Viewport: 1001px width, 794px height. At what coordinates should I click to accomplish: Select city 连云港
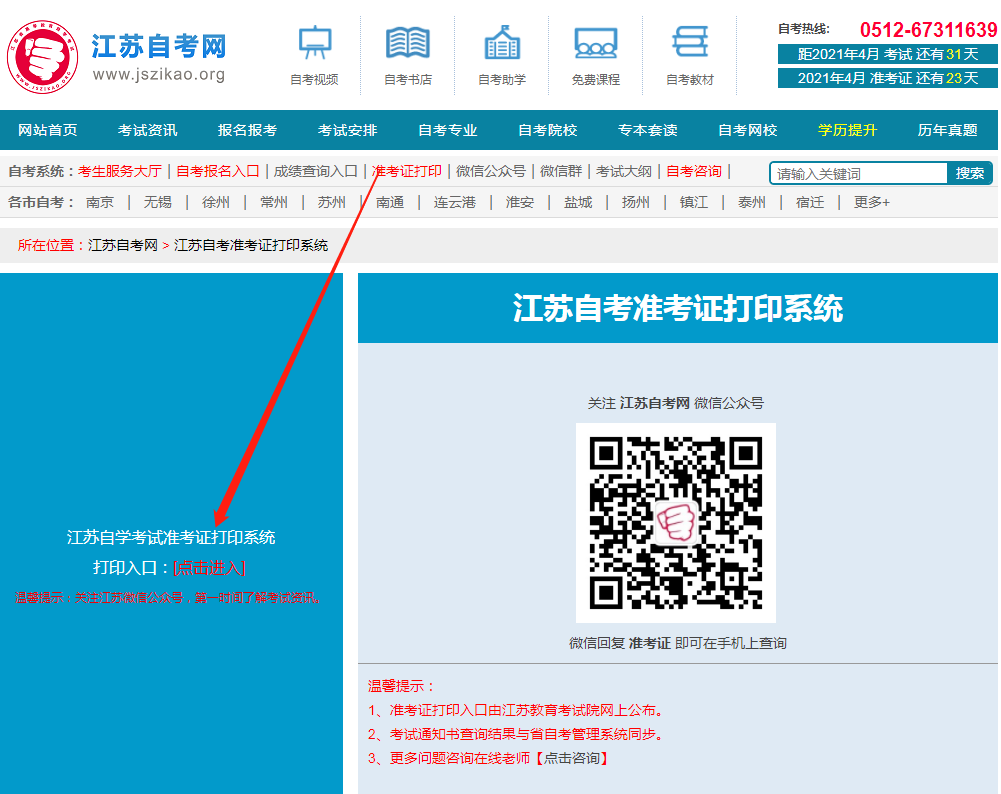pyautogui.click(x=455, y=202)
